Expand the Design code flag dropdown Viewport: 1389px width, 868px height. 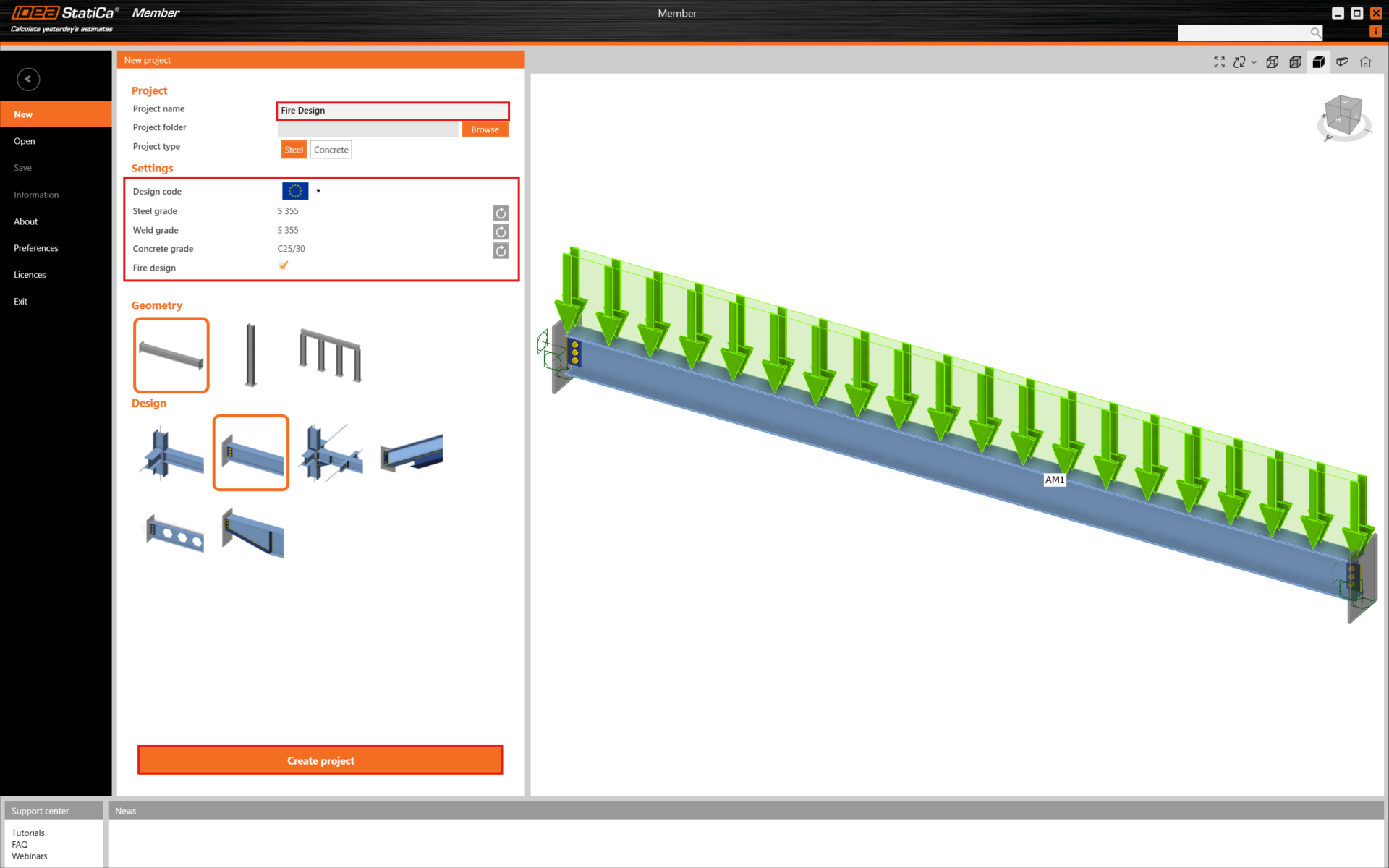pos(318,191)
